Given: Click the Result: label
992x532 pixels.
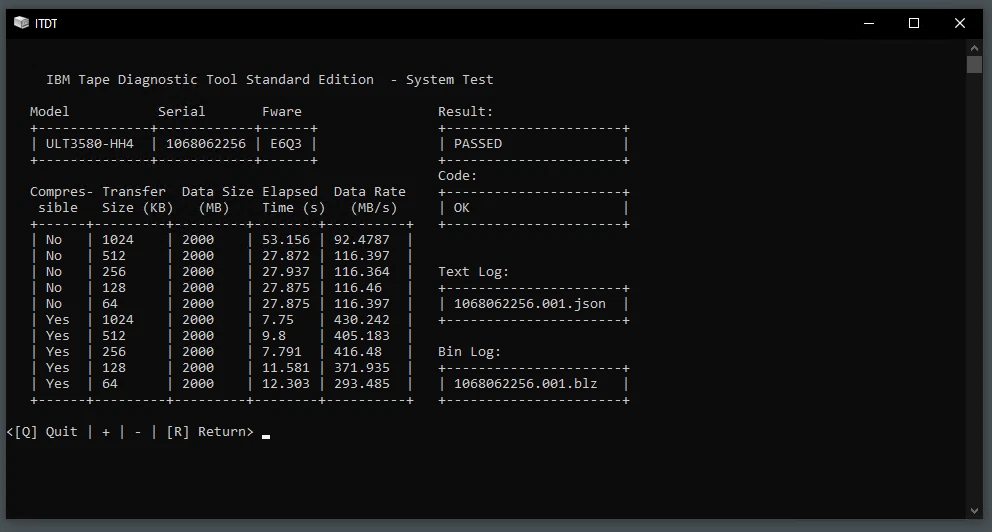Looking at the screenshot, I should (466, 111).
